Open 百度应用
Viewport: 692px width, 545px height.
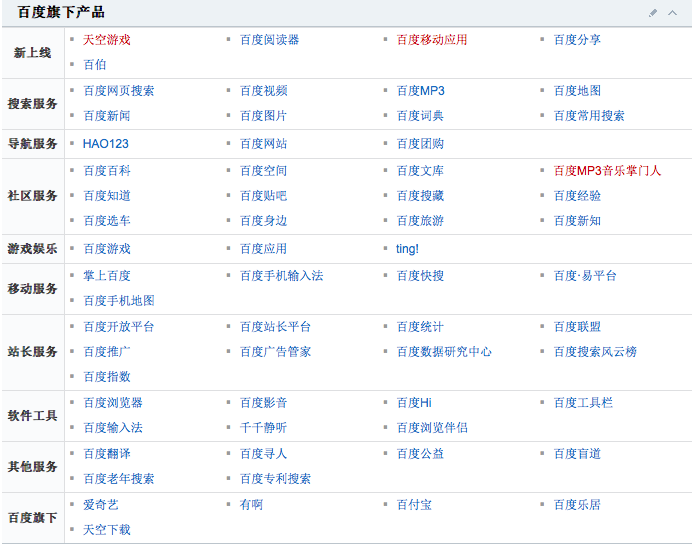pos(263,249)
